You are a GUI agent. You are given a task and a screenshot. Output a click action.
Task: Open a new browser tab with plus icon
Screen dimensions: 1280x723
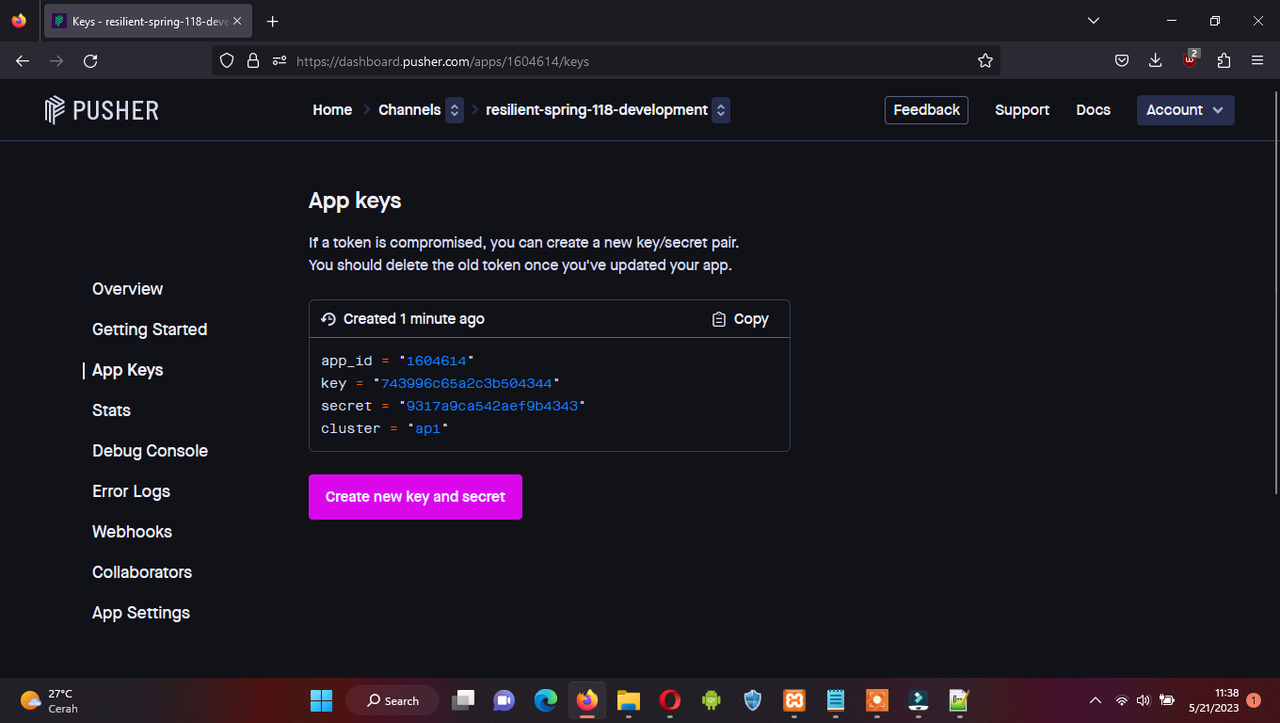[273, 21]
